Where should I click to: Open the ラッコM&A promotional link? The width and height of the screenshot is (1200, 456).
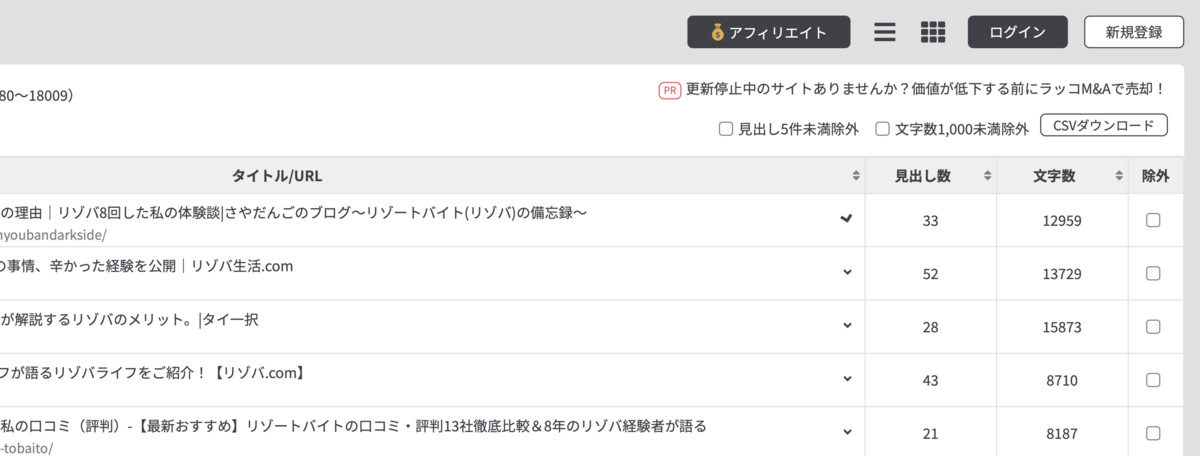click(926, 90)
